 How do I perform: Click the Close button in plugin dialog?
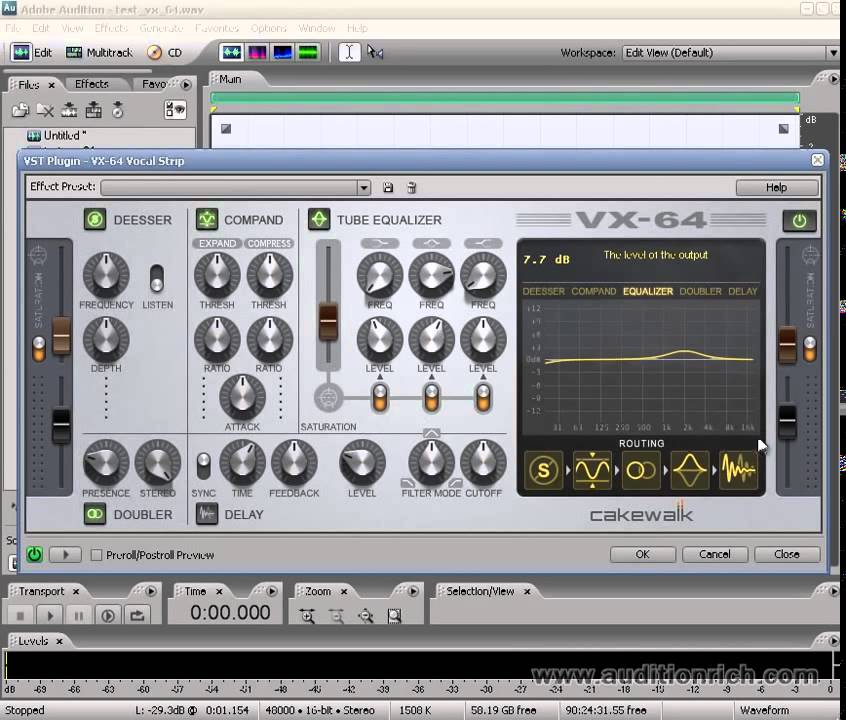pos(787,554)
